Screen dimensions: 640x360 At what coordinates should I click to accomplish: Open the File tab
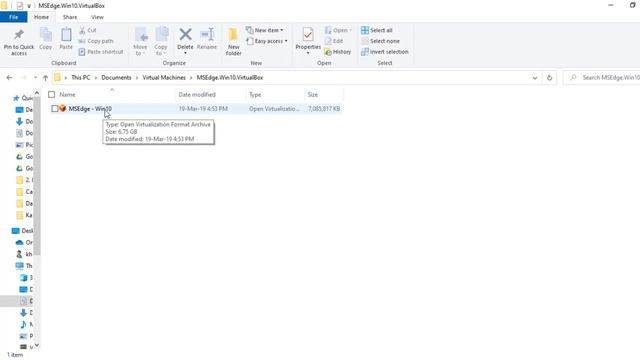pos(13,17)
